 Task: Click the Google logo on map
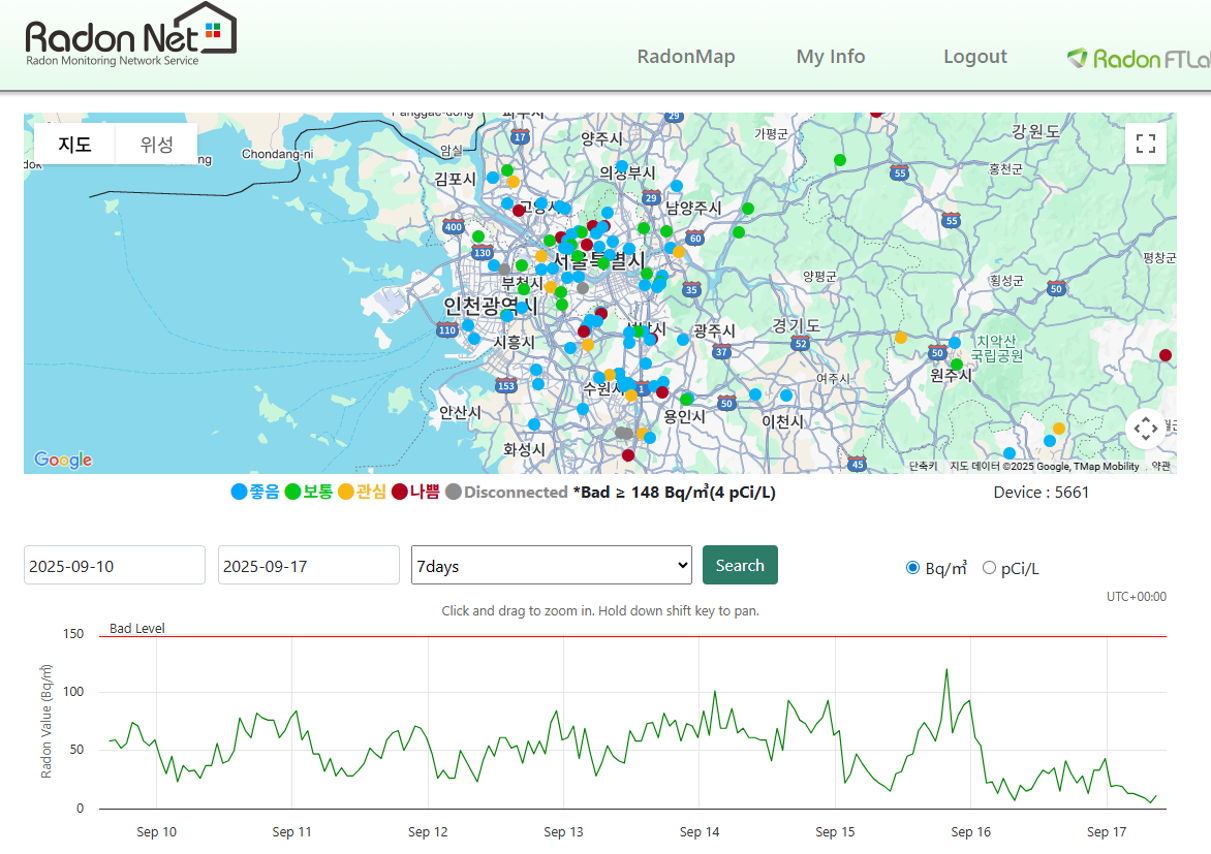pyautogui.click(x=63, y=460)
